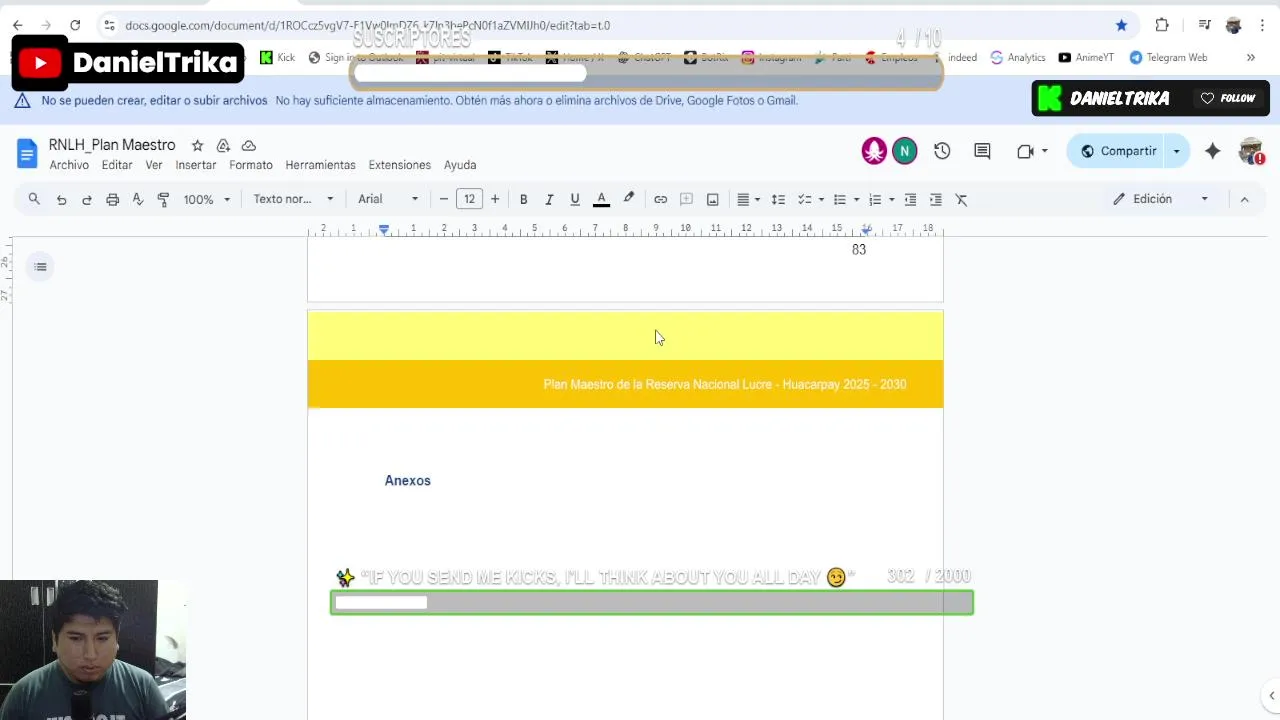This screenshot has width=1280, height=720.
Task: Show the document outline tabs icon
Action: (x=40, y=266)
